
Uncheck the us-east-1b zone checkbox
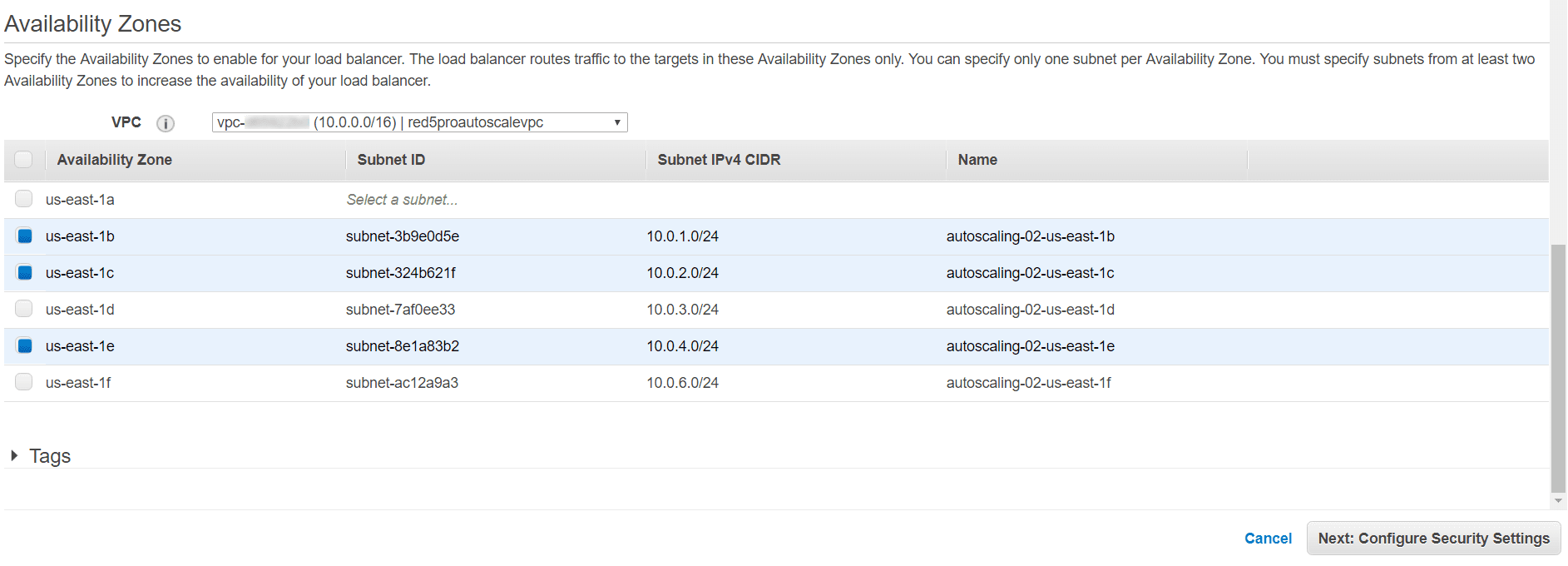(x=24, y=236)
